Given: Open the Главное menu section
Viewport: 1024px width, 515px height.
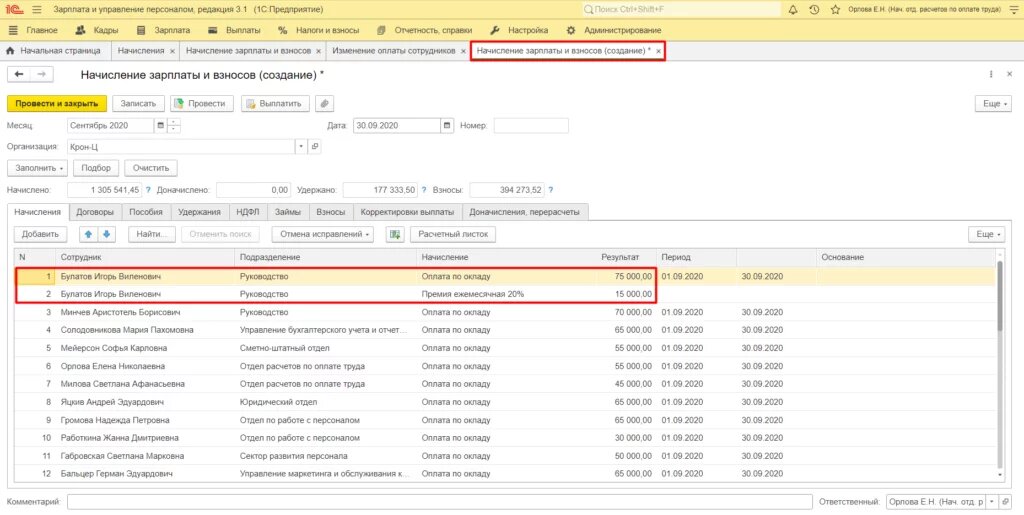Looking at the screenshot, I should pos(34,30).
